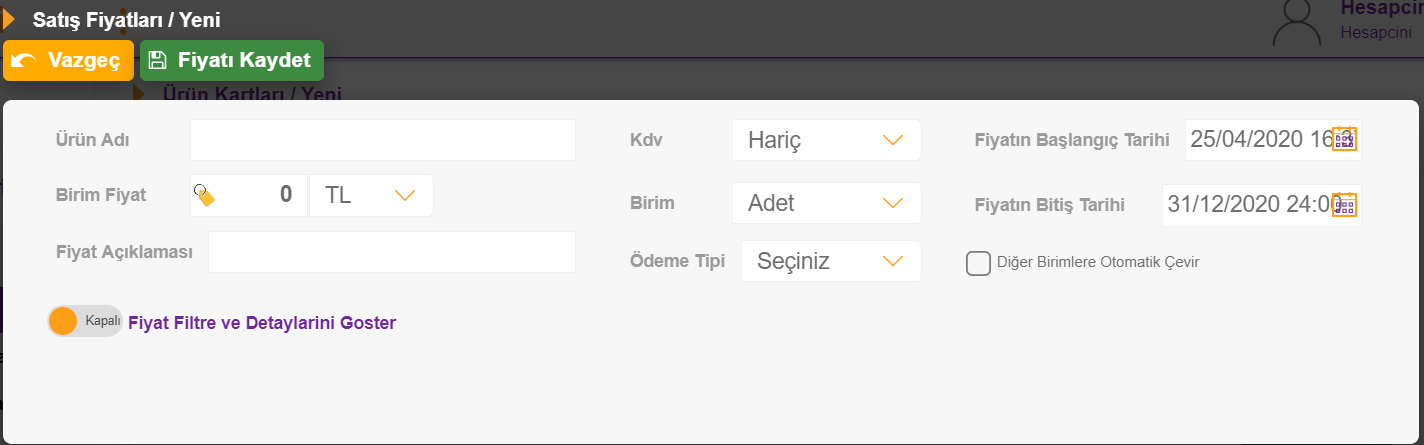Click the Ürün Adı input field

click(383, 140)
